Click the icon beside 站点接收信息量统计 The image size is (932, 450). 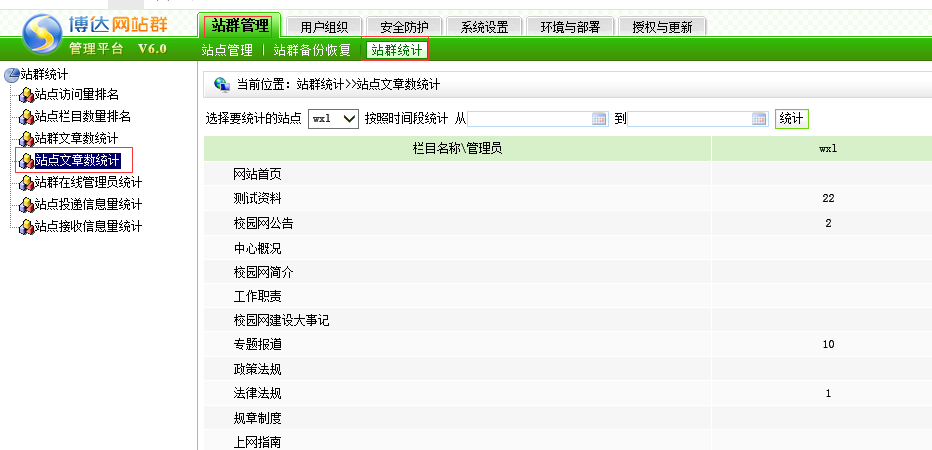pos(26,227)
